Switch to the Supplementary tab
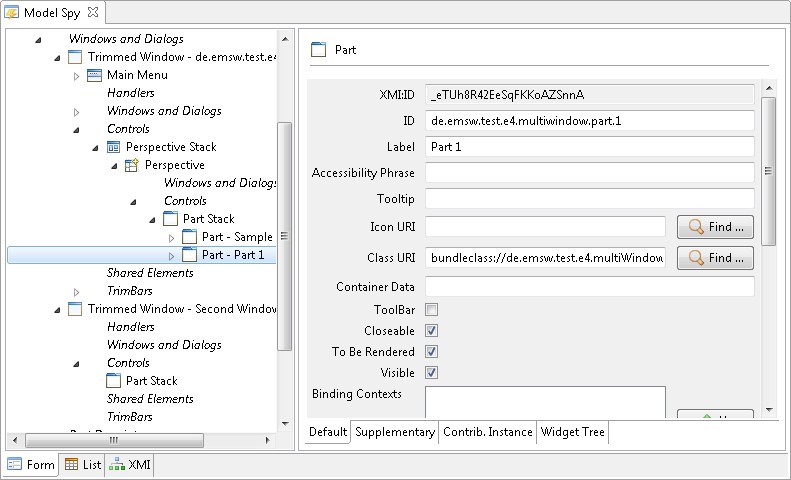 (395, 433)
